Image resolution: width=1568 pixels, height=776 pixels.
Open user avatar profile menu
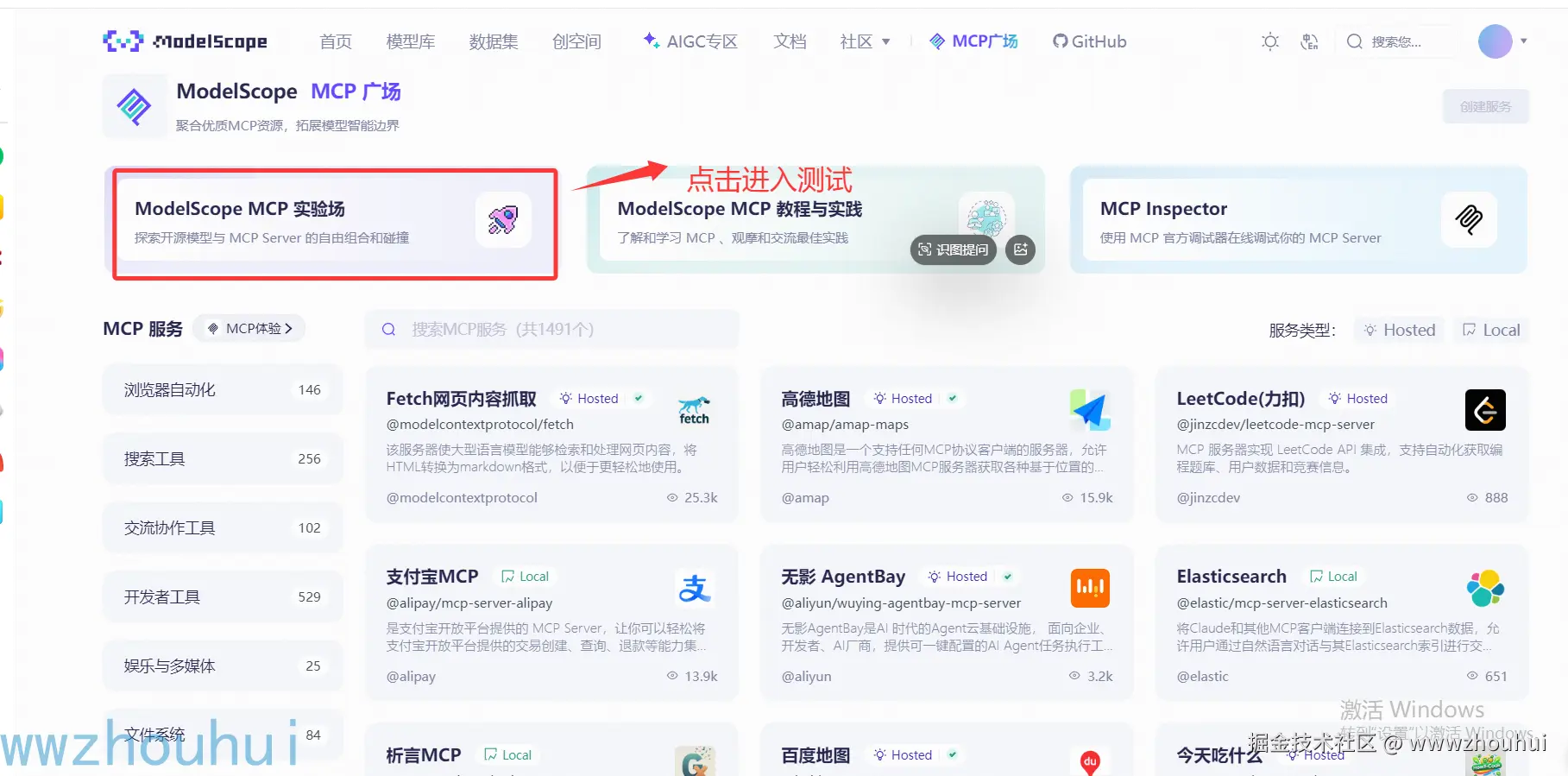click(x=1495, y=41)
